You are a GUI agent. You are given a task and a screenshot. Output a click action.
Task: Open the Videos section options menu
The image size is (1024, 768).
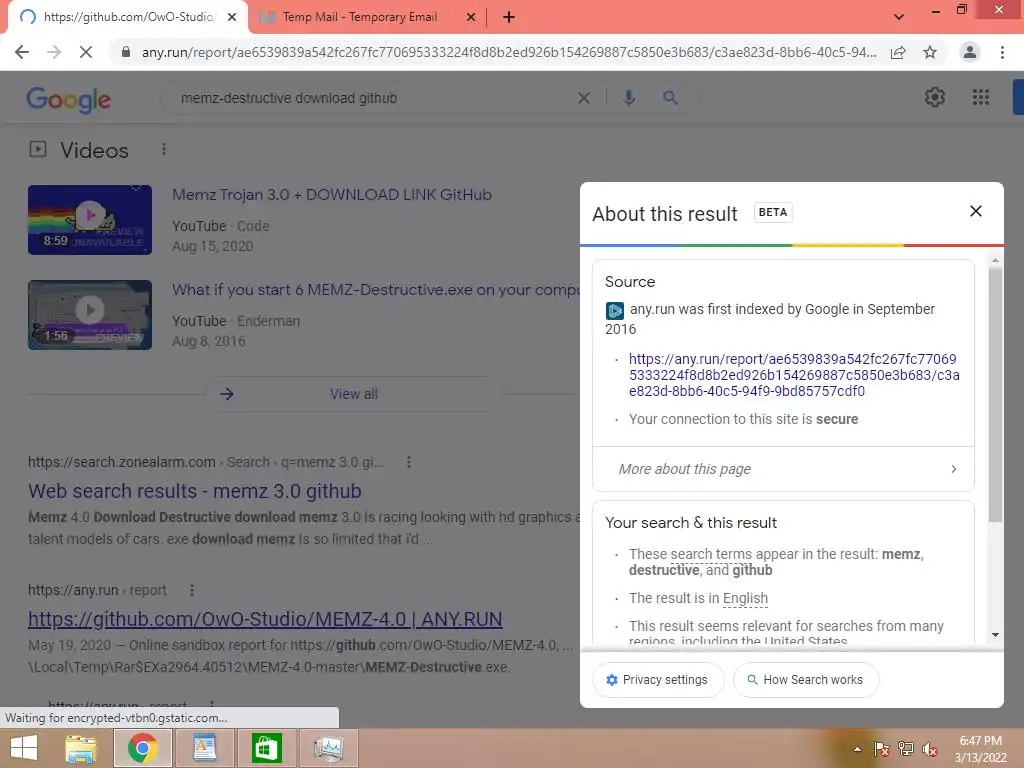click(164, 150)
